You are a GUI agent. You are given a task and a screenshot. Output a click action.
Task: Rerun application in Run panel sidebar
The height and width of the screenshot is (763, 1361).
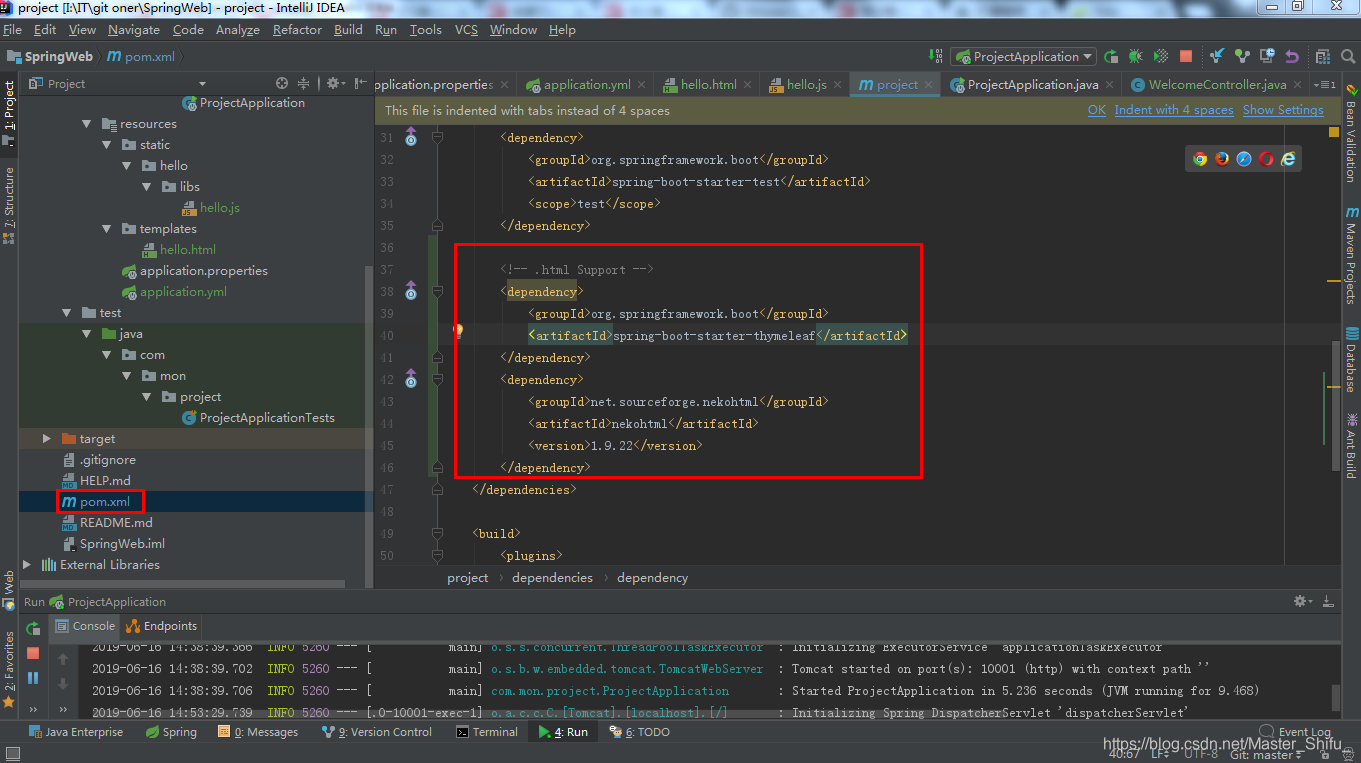[33, 628]
